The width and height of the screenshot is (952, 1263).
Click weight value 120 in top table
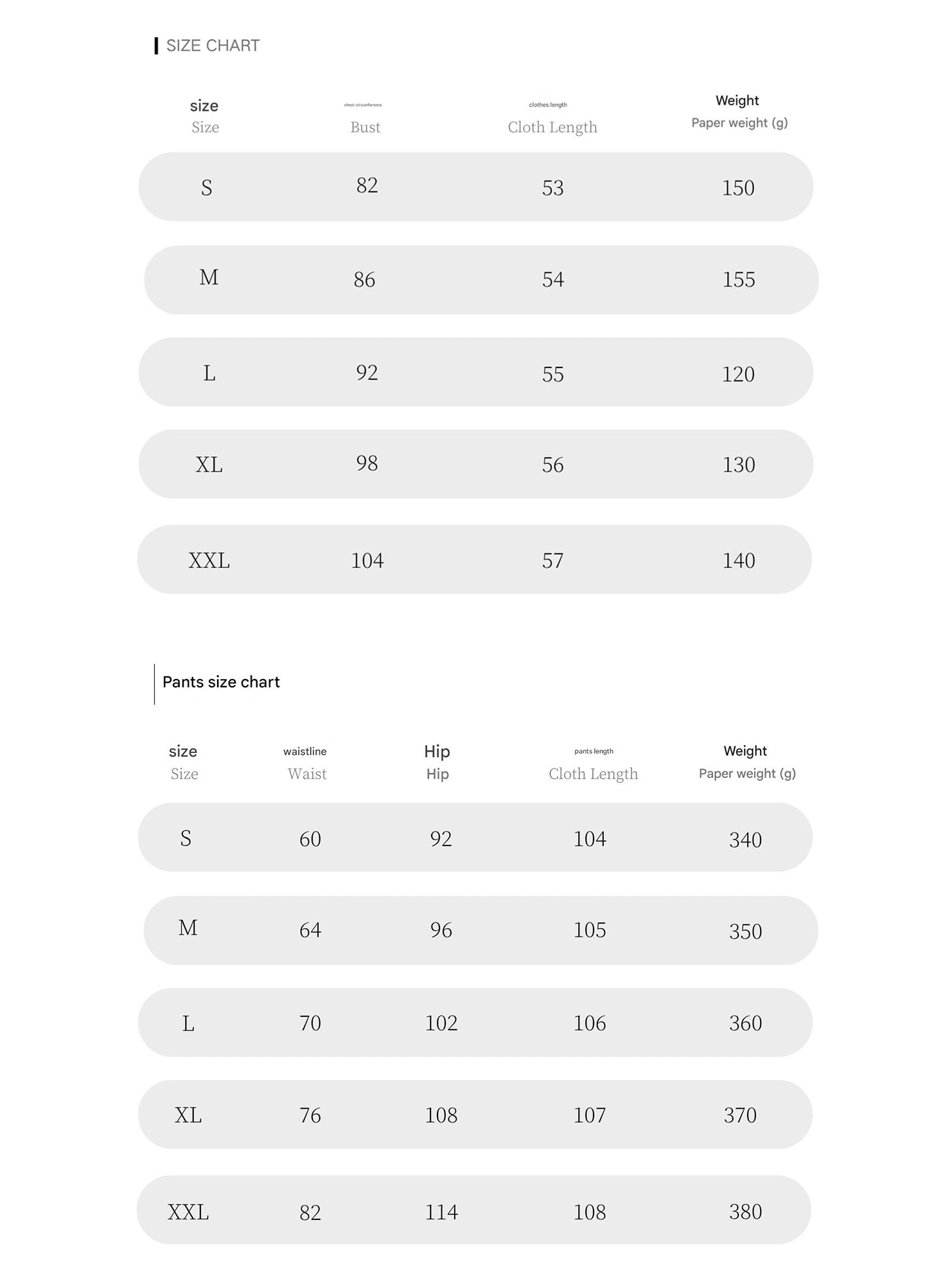(x=738, y=374)
